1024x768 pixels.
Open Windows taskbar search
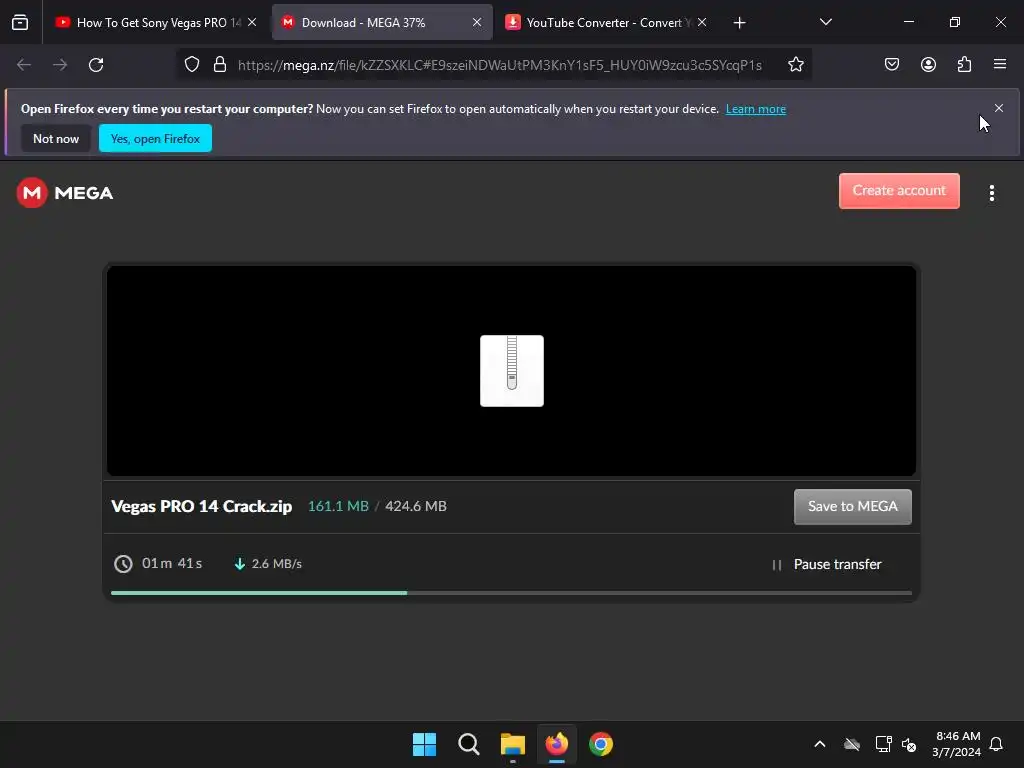tap(468, 744)
